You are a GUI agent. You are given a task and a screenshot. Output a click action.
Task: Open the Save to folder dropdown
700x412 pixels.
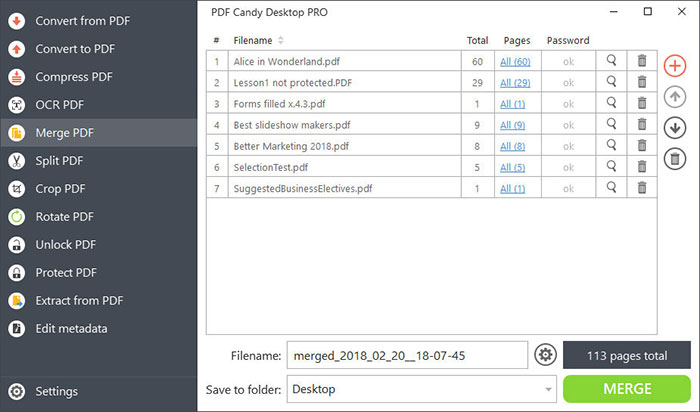[422, 389]
